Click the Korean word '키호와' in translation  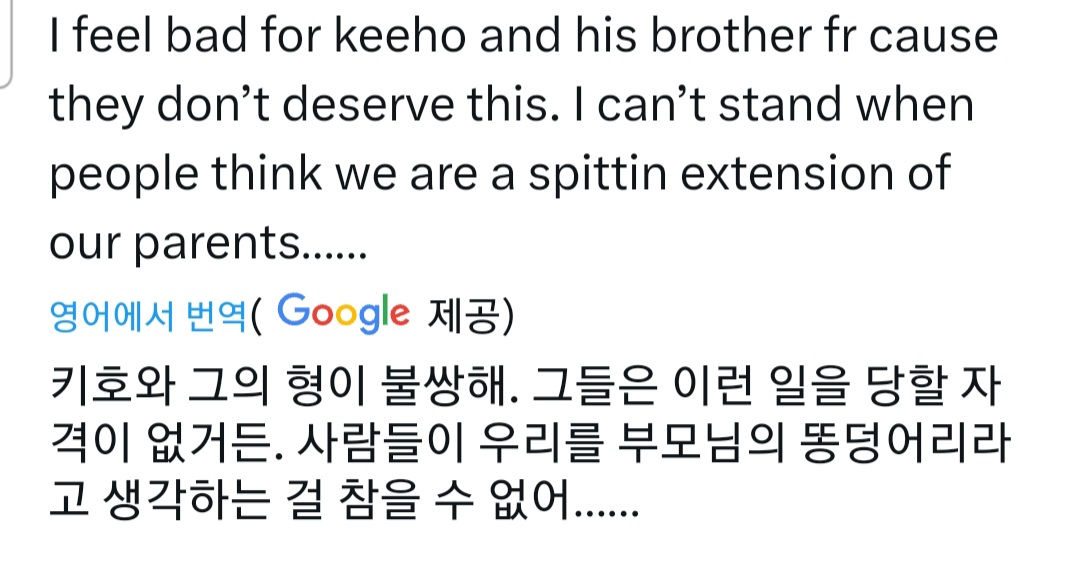click(112, 386)
